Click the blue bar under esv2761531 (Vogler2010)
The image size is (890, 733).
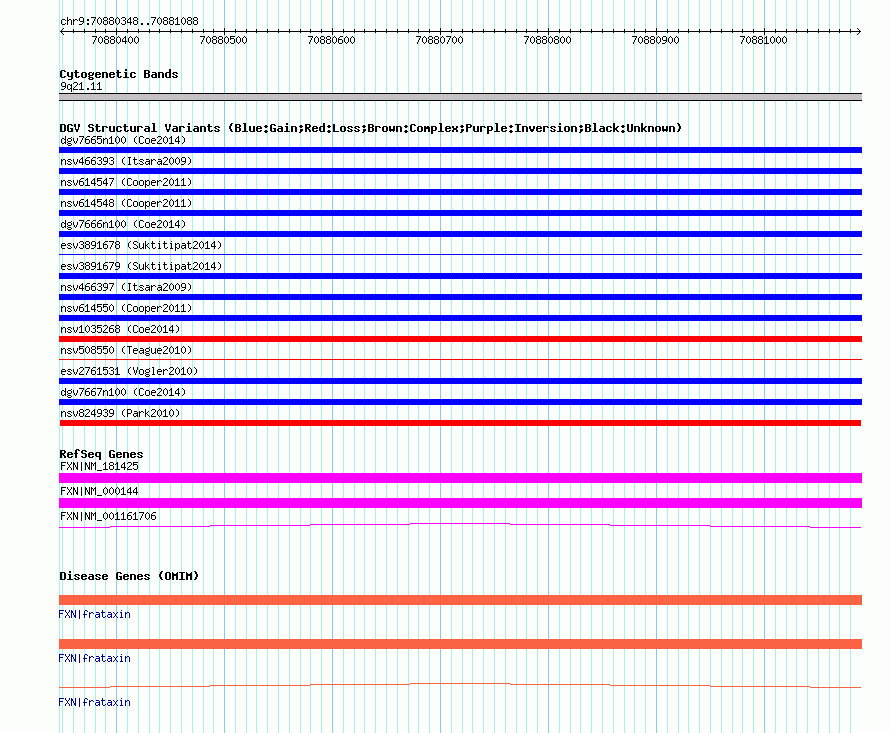(460, 381)
